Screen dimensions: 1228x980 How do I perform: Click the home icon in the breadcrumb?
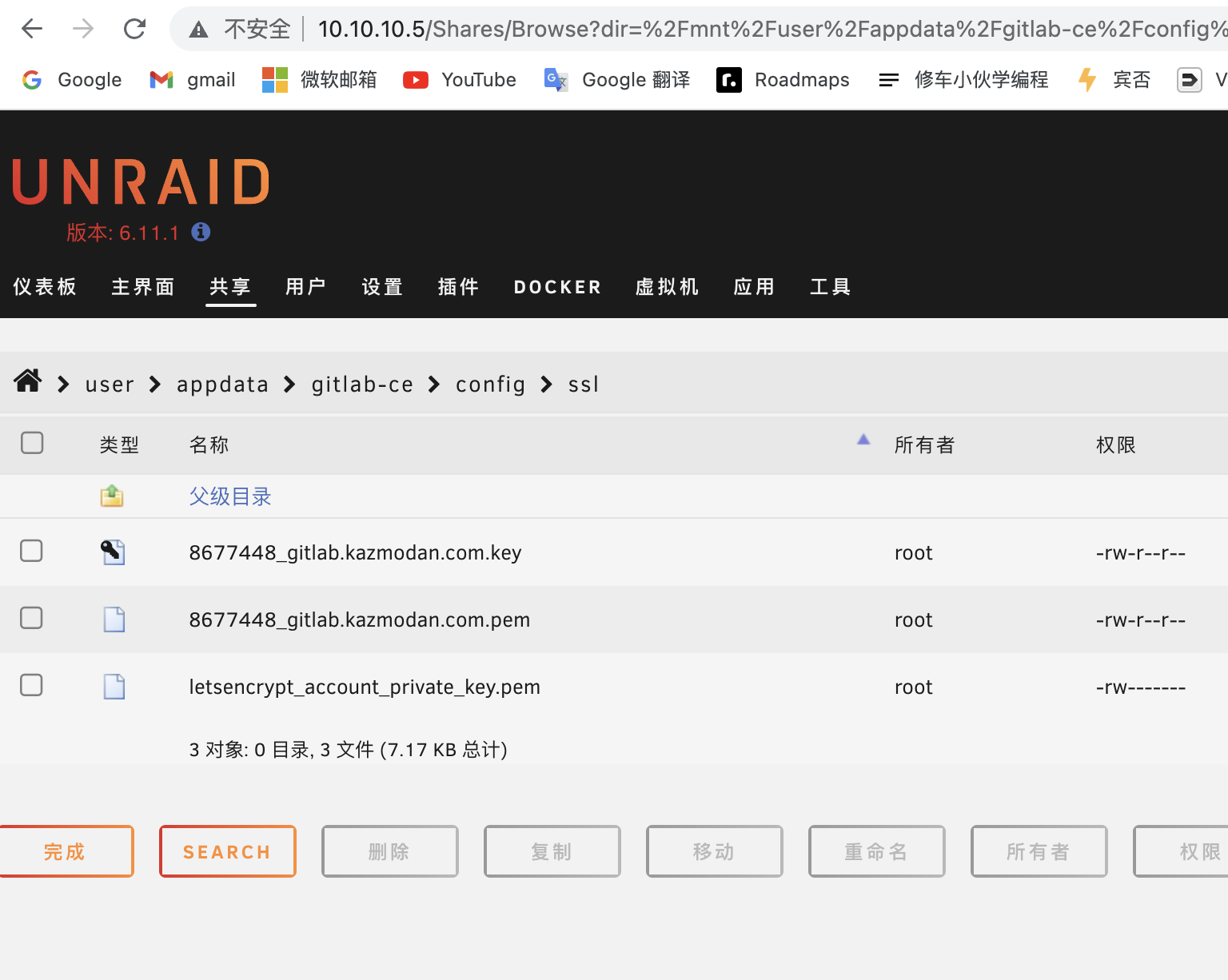click(28, 380)
